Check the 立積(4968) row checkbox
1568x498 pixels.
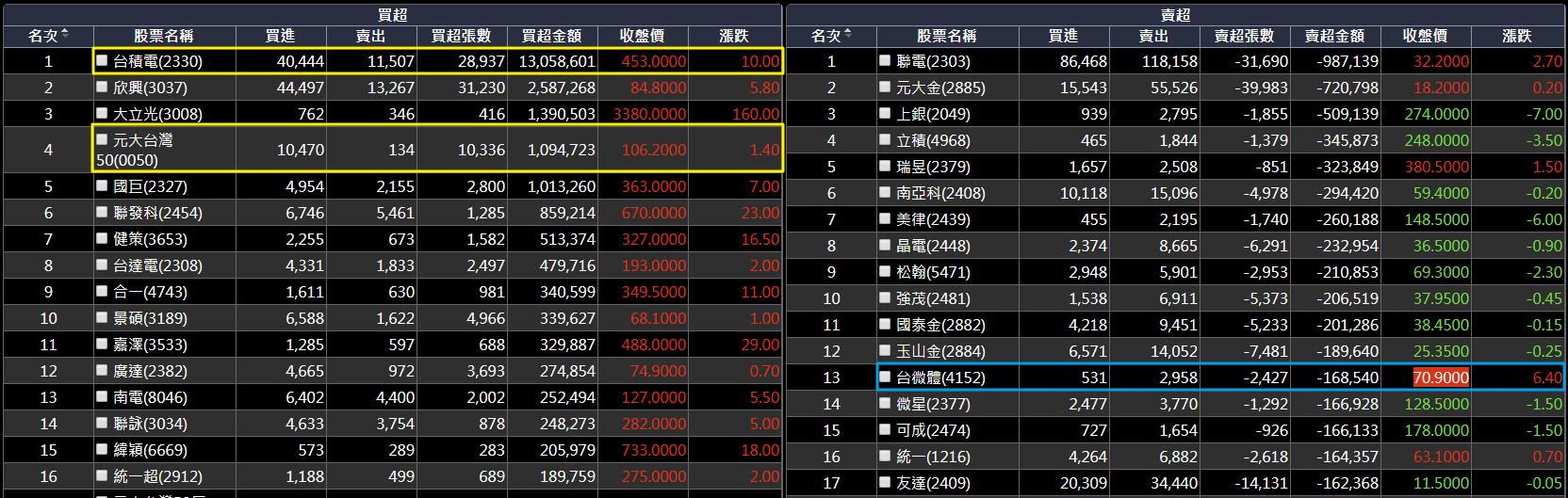(885, 139)
